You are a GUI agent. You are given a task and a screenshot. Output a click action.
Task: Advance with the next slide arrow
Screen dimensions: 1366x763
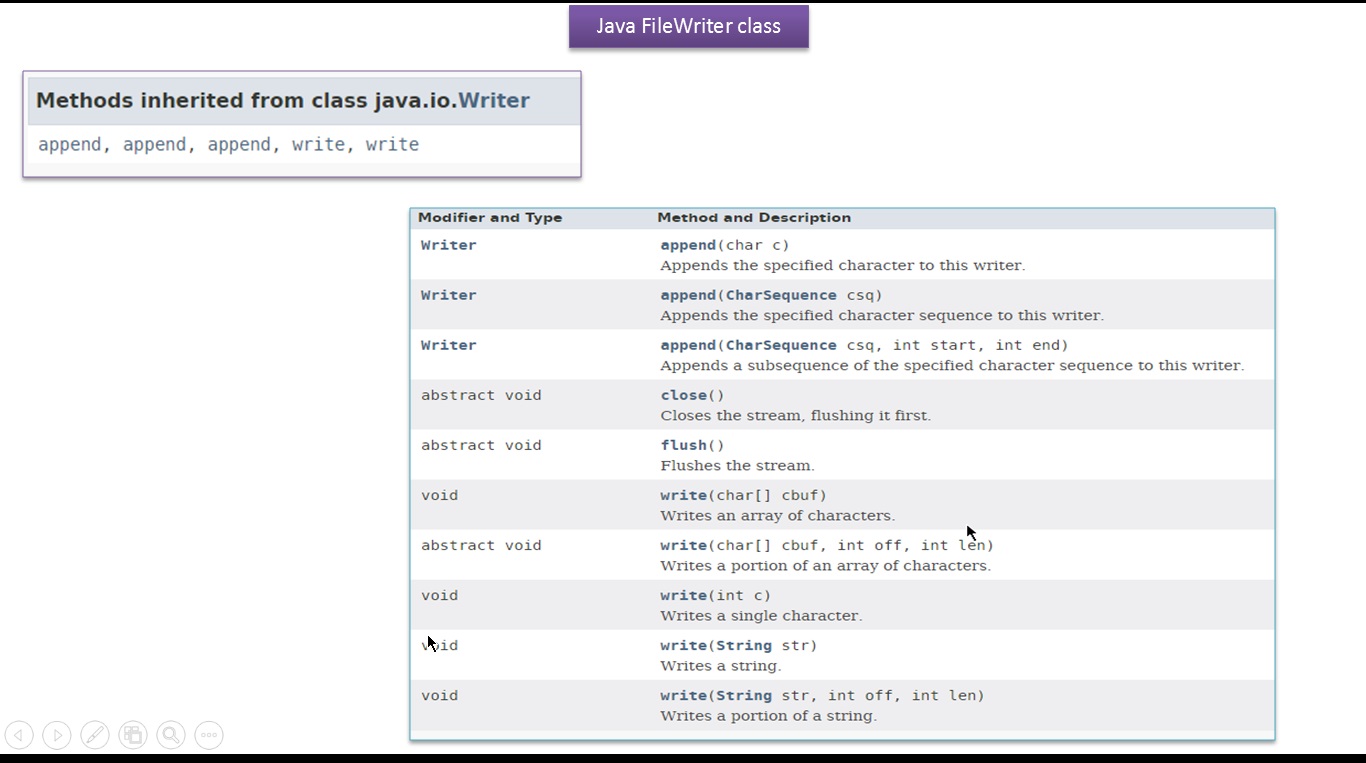tap(57, 735)
